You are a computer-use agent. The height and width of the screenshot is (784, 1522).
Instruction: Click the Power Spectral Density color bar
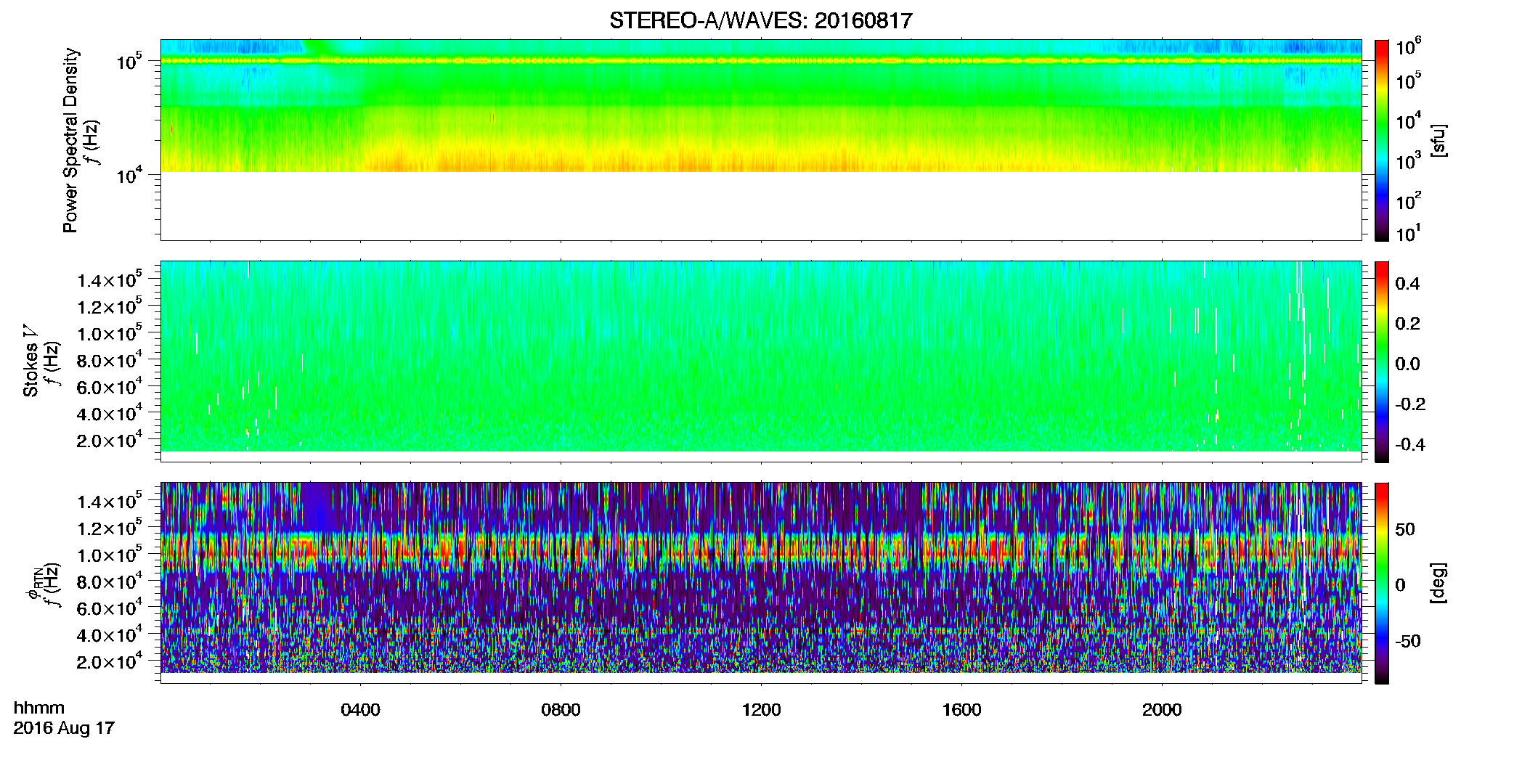pyautogui.click(x=1382, y=140)
